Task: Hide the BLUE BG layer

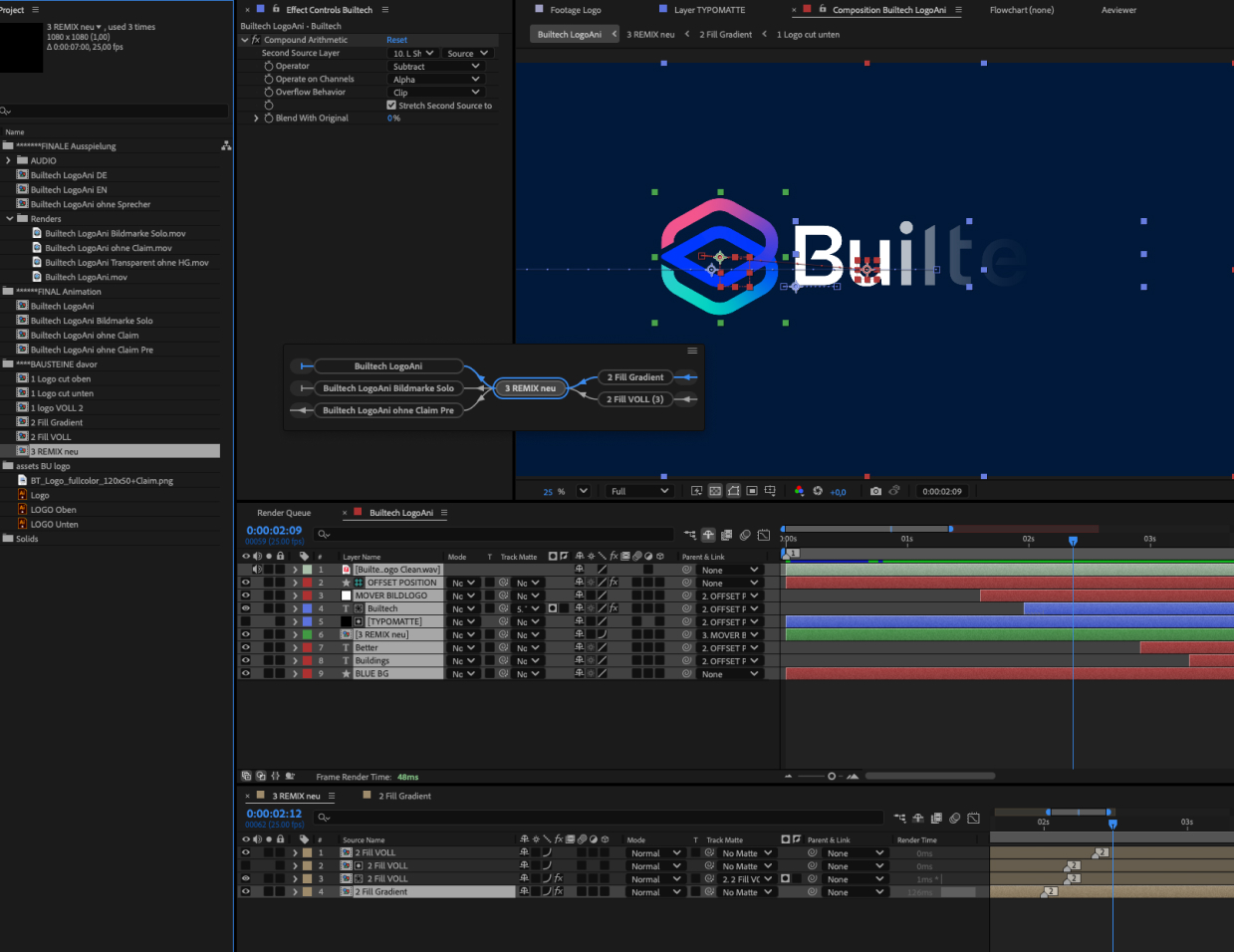Action: pos(245,673)
